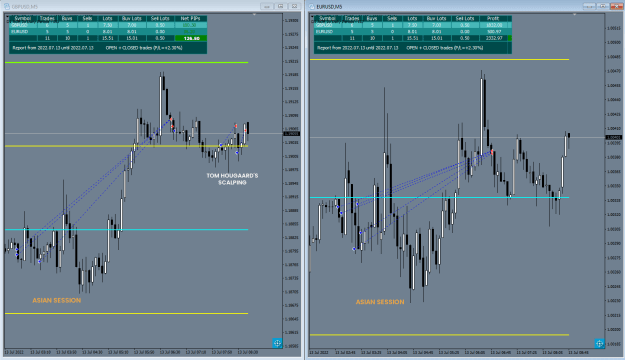This screenshot has height=360, width=625.
Task: Select the ASIAN SESSION label on GBPUSD chart
Action: 57,301
